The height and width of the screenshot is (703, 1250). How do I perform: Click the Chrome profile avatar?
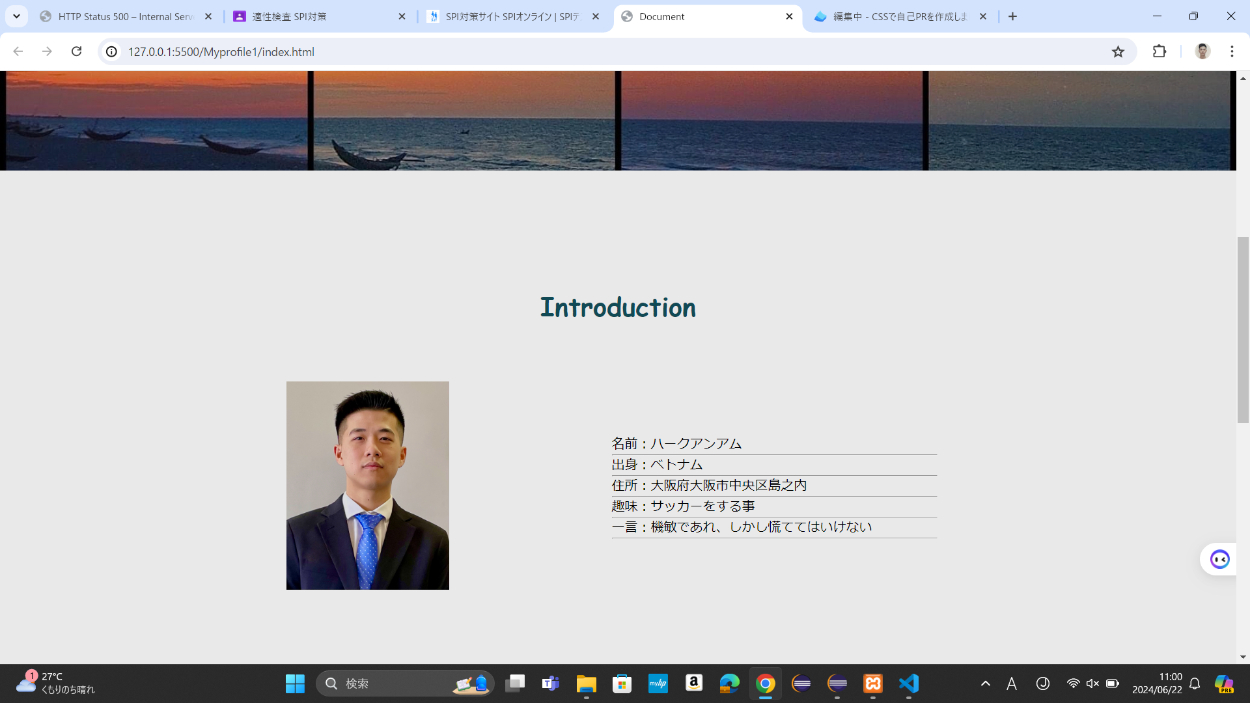(1202, 51)
